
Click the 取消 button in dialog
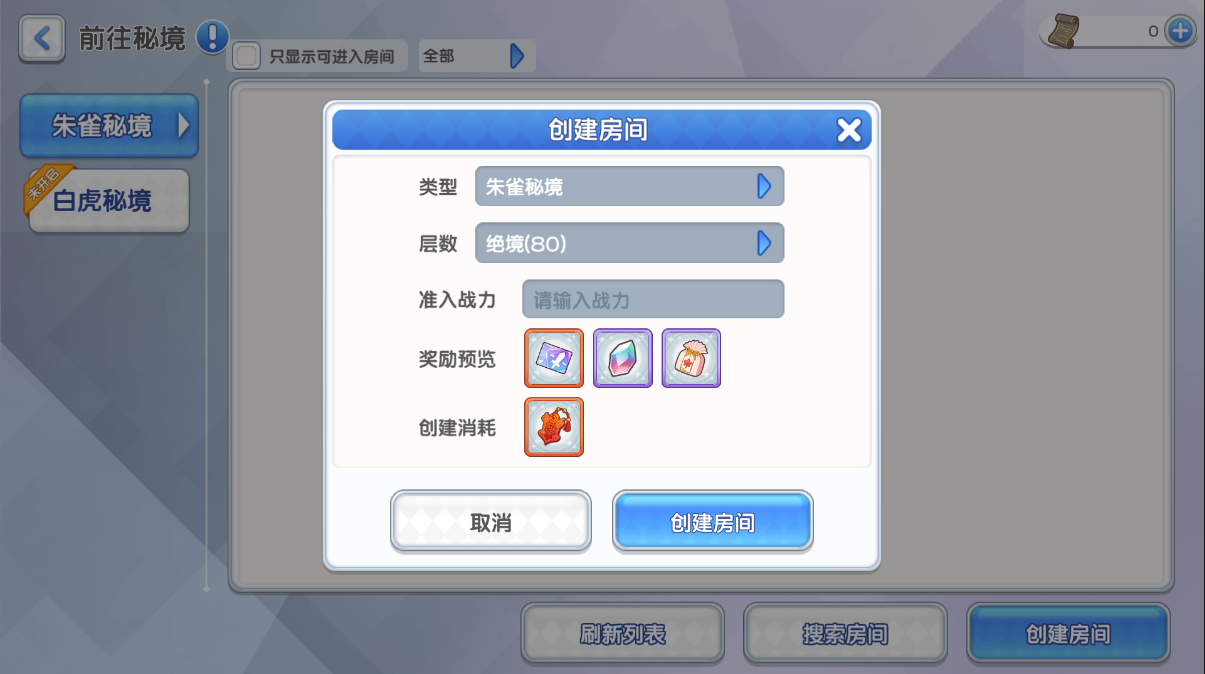pos(491,521)
